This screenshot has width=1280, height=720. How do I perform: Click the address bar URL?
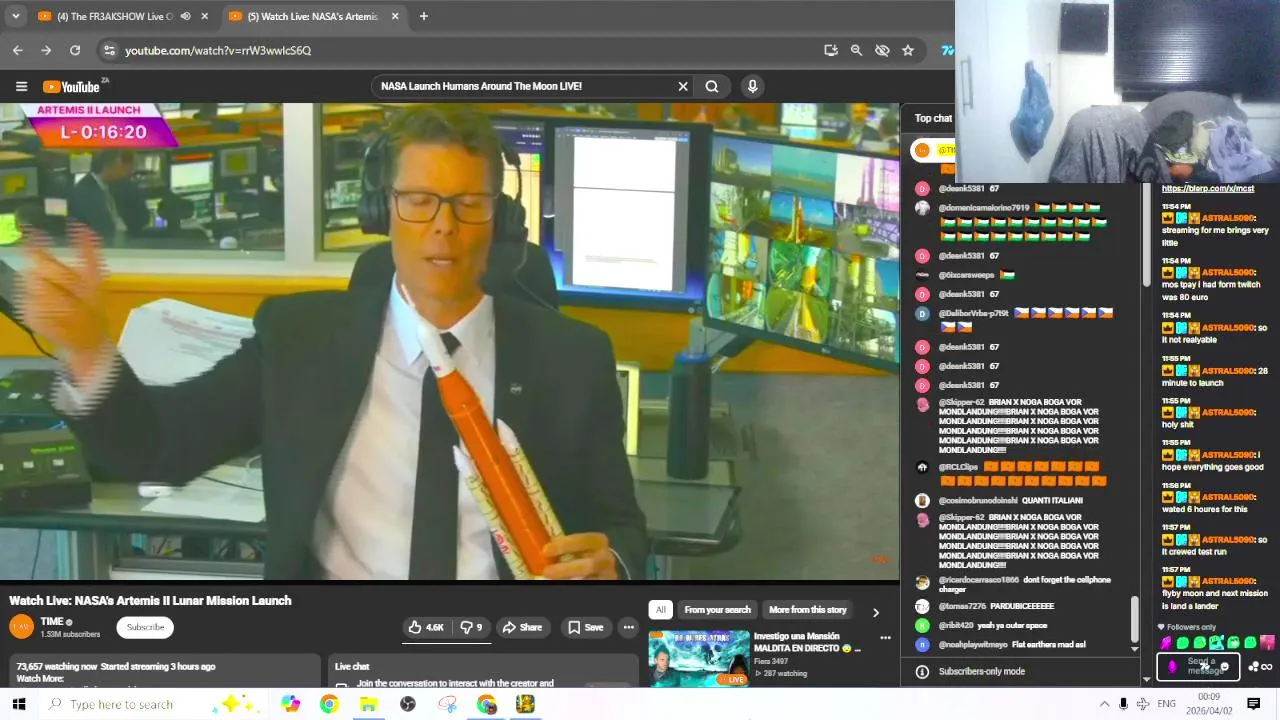click(x=218, y=50)
